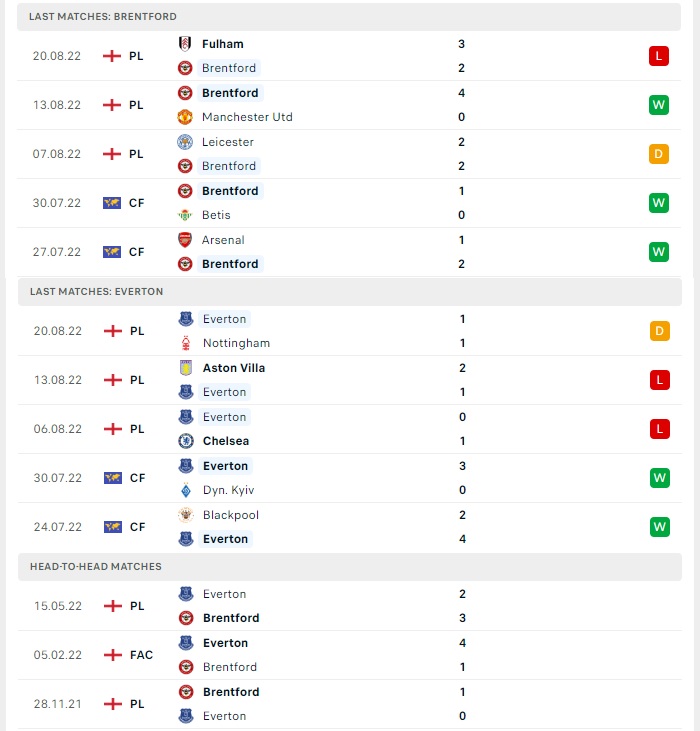This screenshot has width=700, height=731.
Task: Open the Brentford vs Manchester Utd match
Action: click(349, 105)
